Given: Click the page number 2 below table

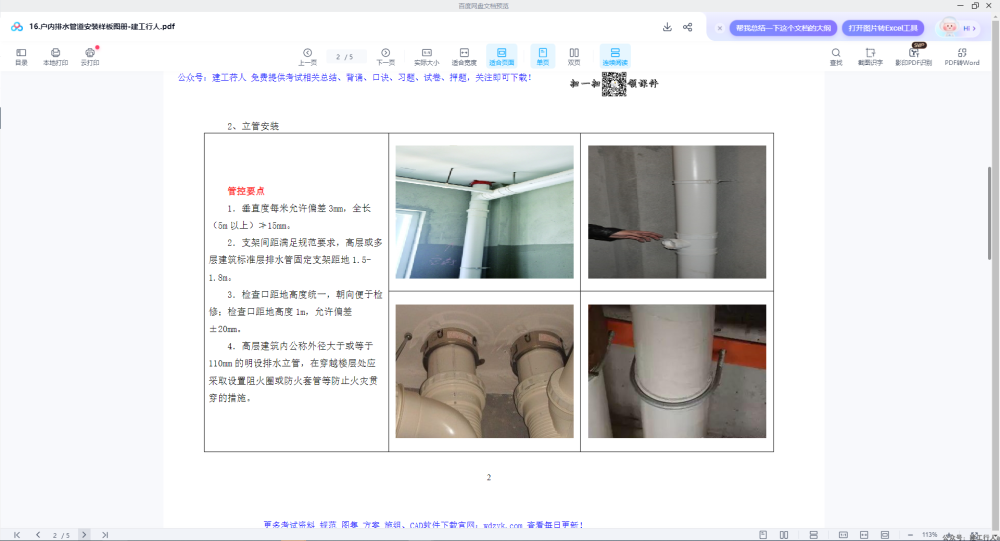Looking at the screenshot, I should coord(489,477).
